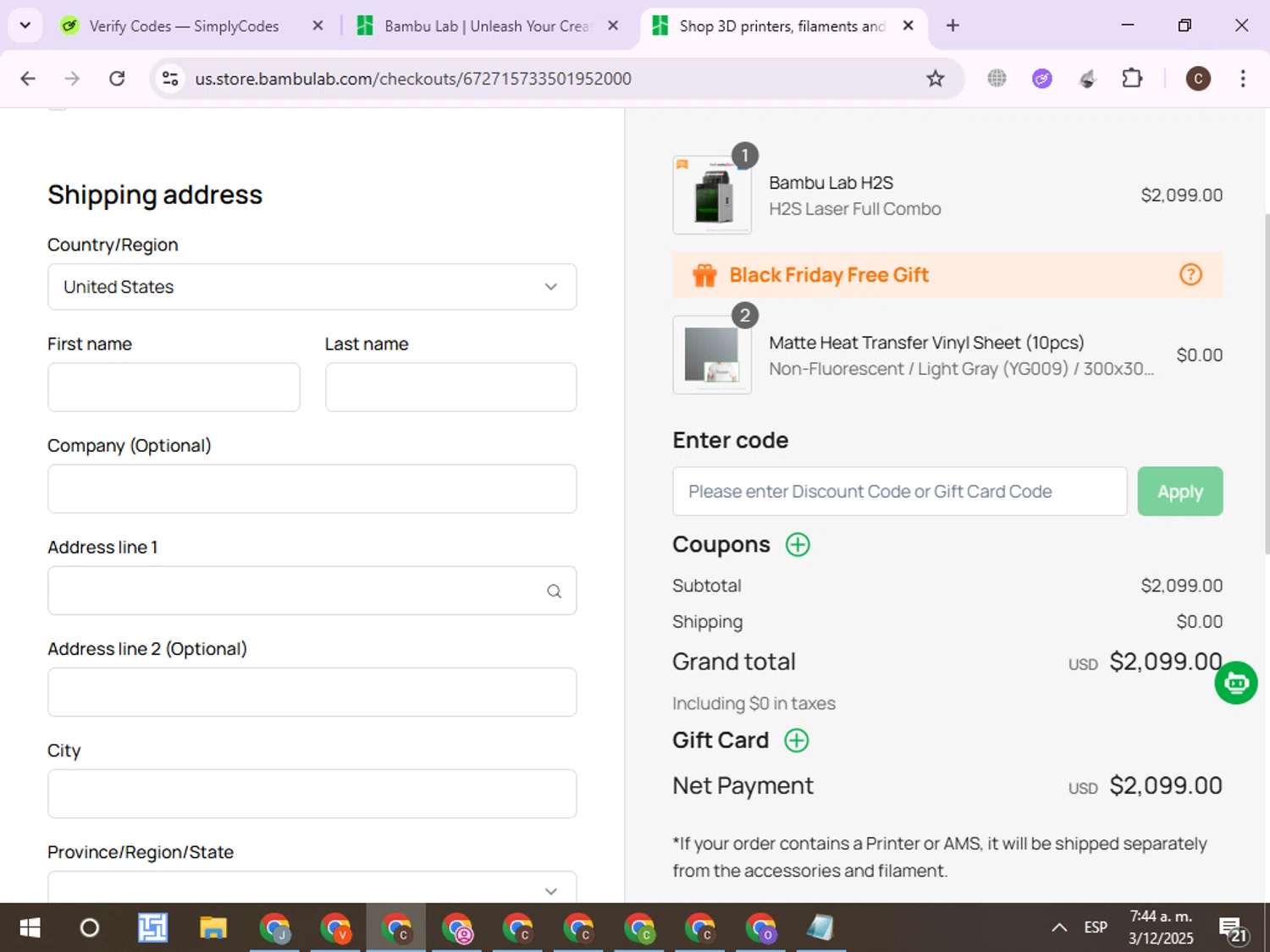
Task: Focus the Last name field
Action: click(450, 388)
